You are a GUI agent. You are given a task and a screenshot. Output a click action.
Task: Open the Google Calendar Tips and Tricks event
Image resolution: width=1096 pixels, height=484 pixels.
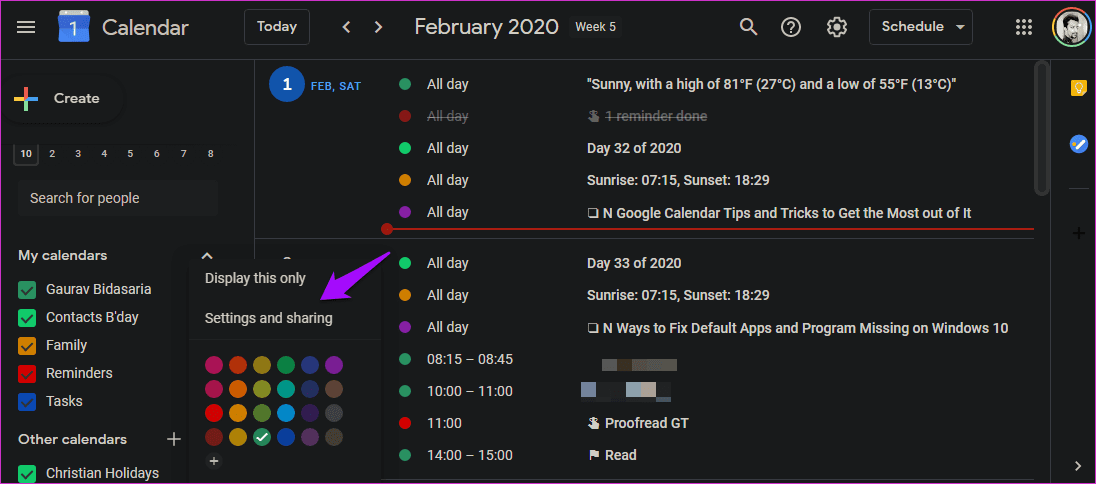[x=779, y=213]
